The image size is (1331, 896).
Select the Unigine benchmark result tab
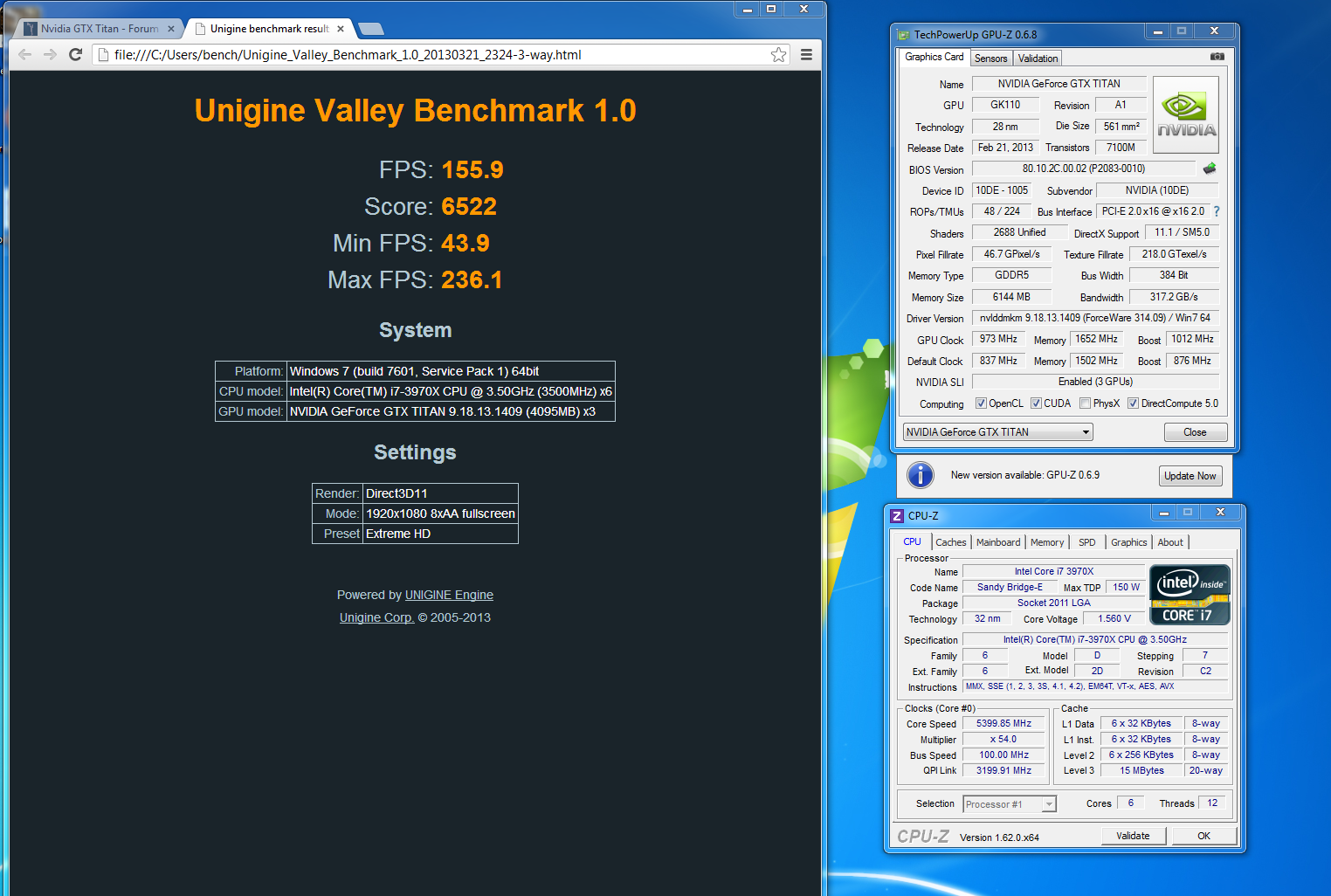click(269, 29)
